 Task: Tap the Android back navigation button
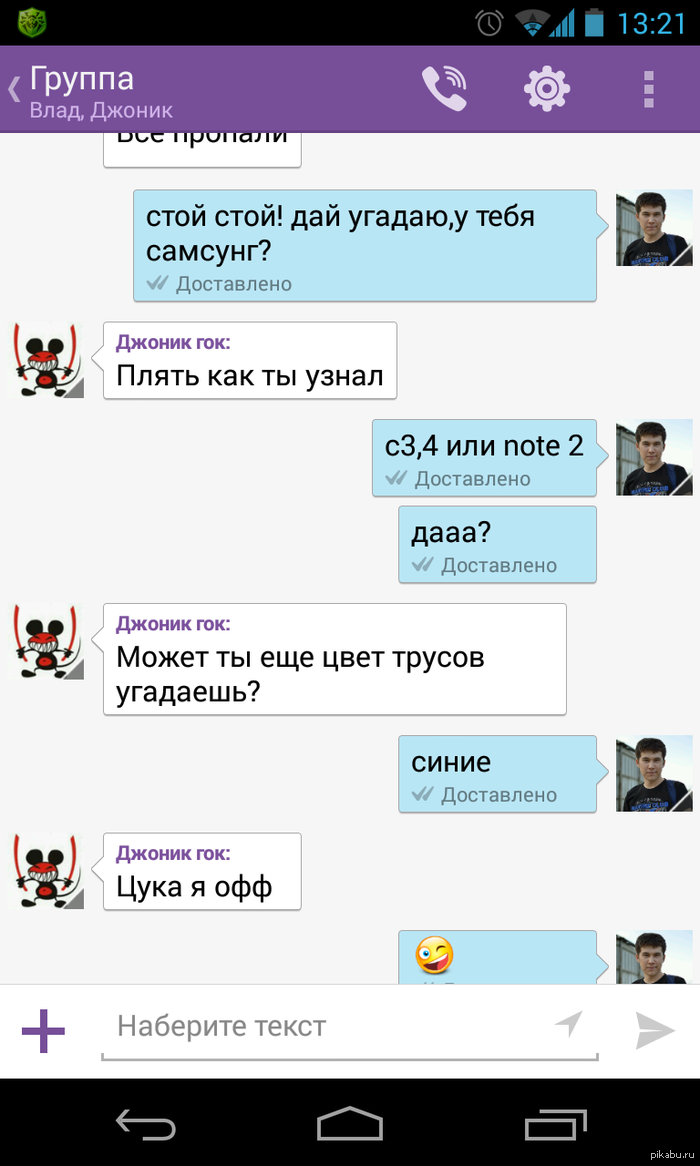(x=146, y=1123)
